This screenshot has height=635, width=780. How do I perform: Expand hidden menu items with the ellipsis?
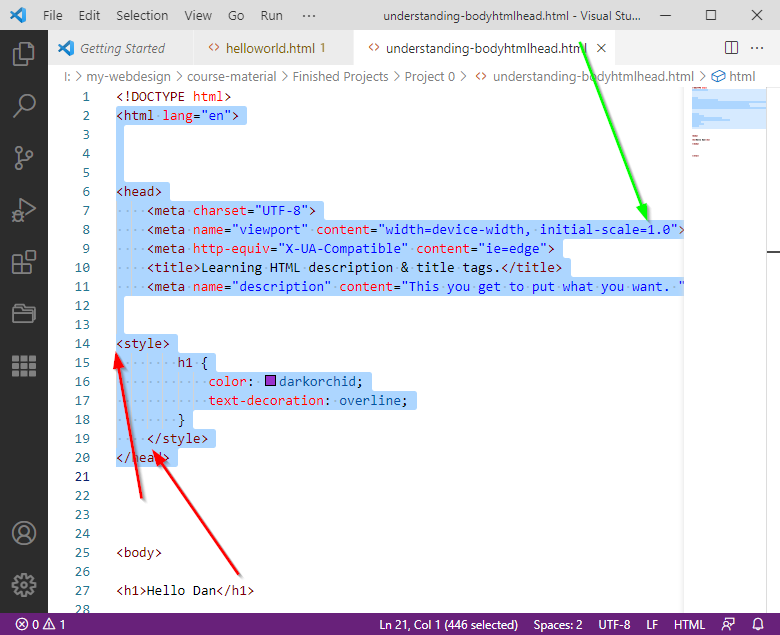coord(309,15)
